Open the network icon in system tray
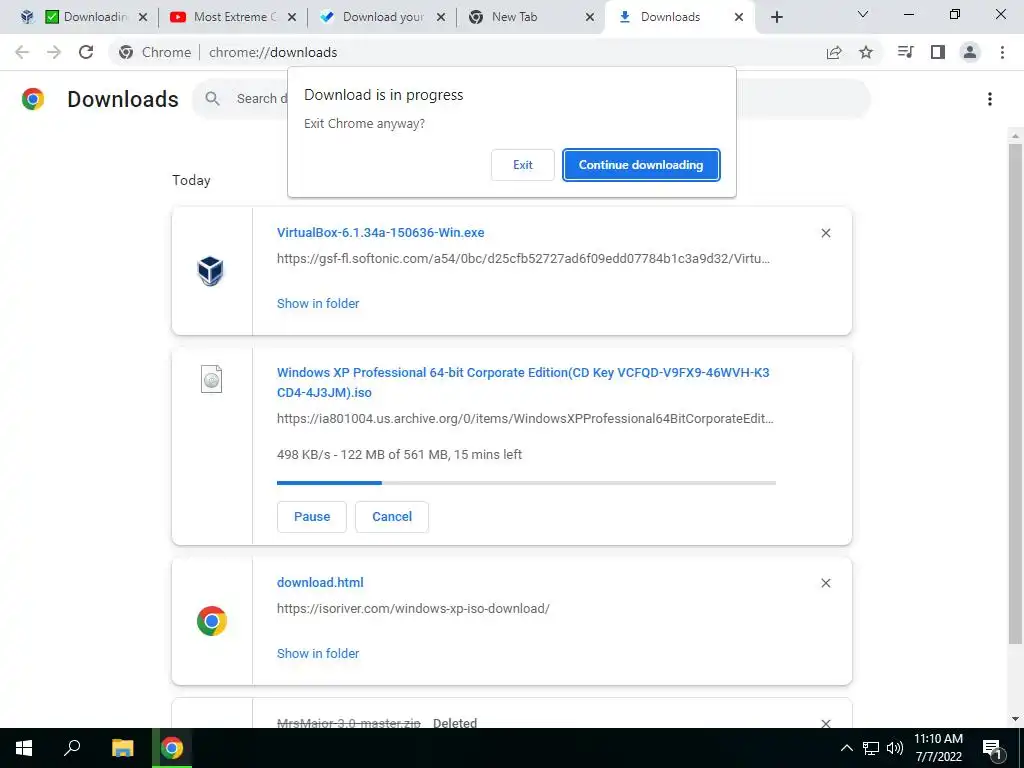Viewport: 1024px width, 768px height. coord(871,748)
